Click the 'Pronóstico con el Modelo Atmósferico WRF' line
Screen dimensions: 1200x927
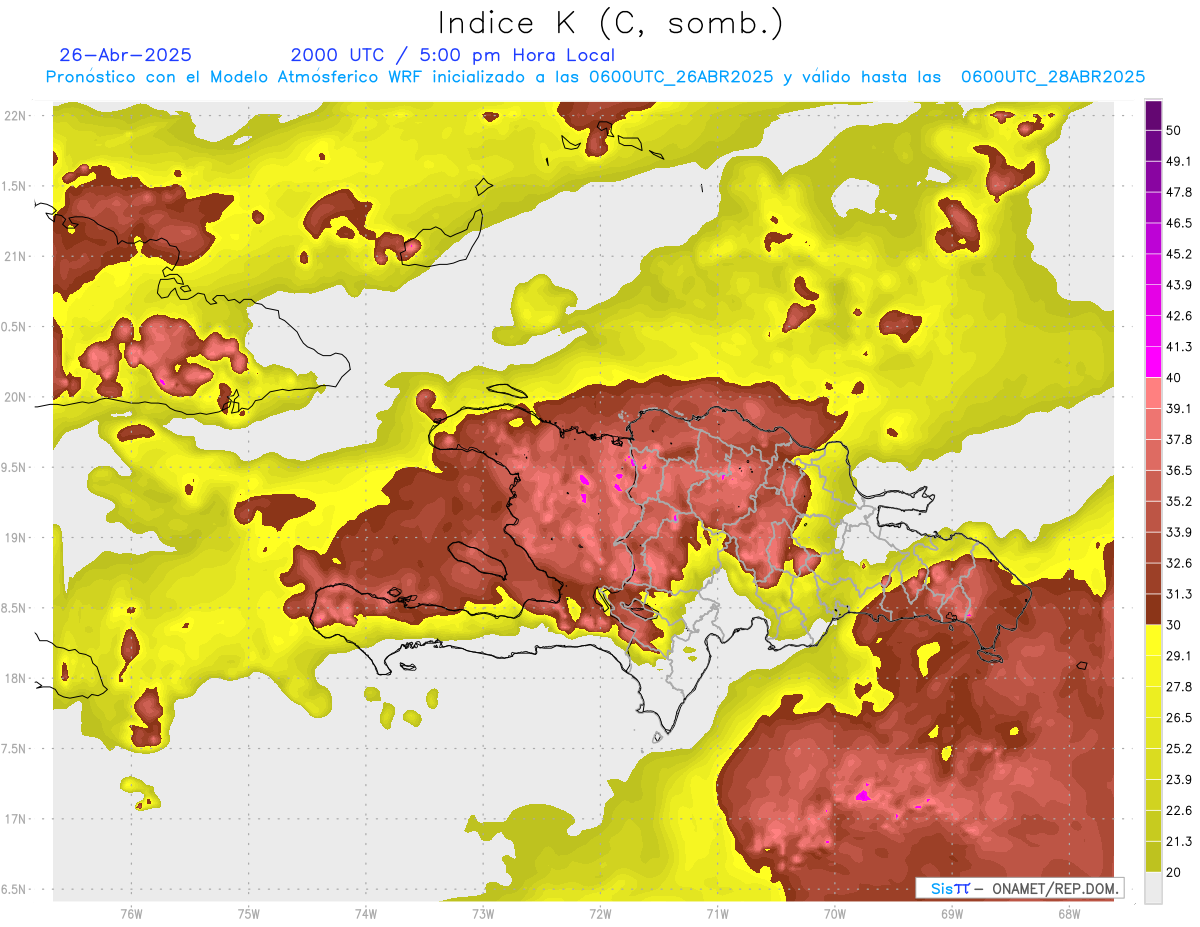(595, 77)
